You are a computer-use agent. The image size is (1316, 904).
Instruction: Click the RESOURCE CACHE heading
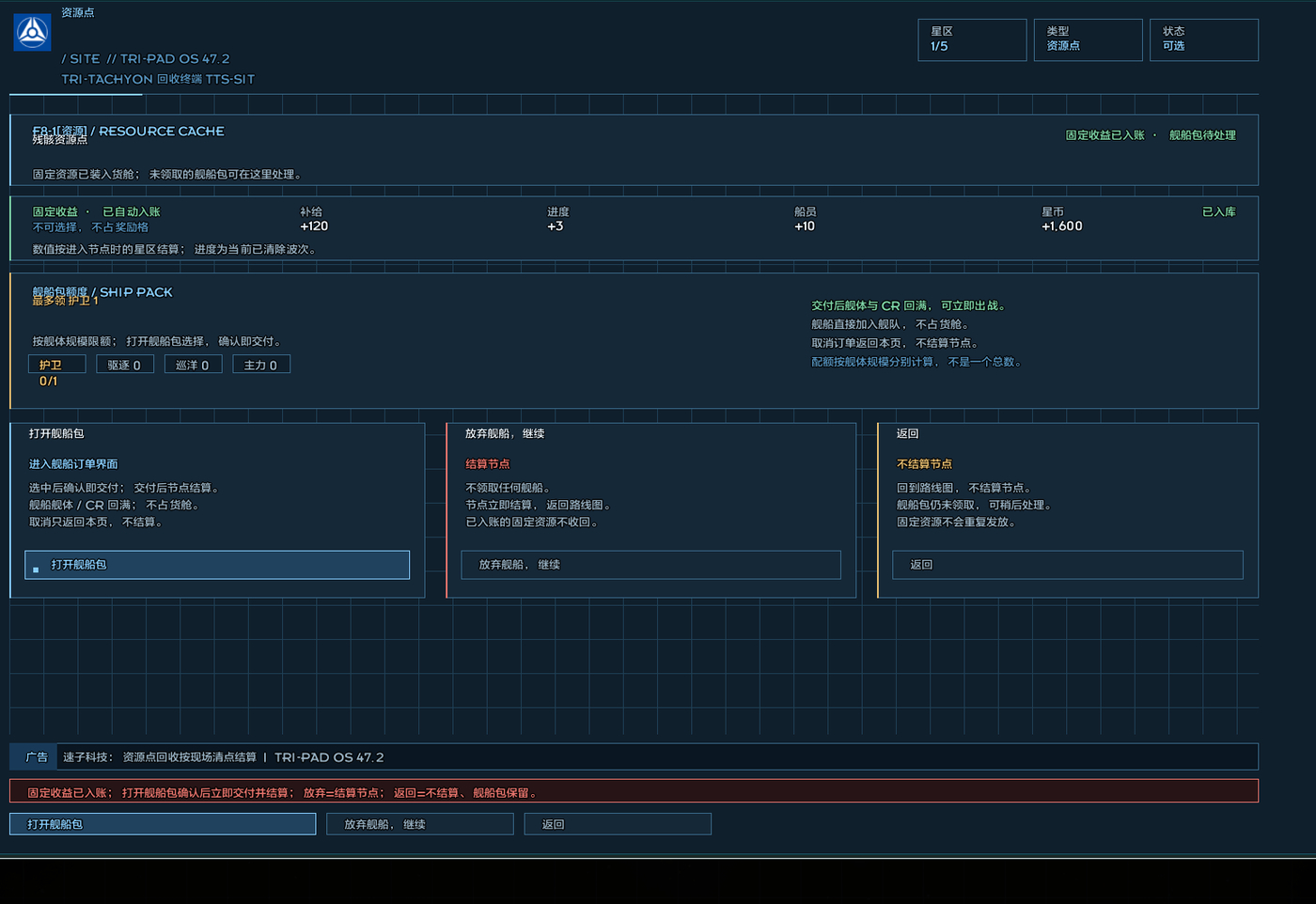[x=162, y=132]
